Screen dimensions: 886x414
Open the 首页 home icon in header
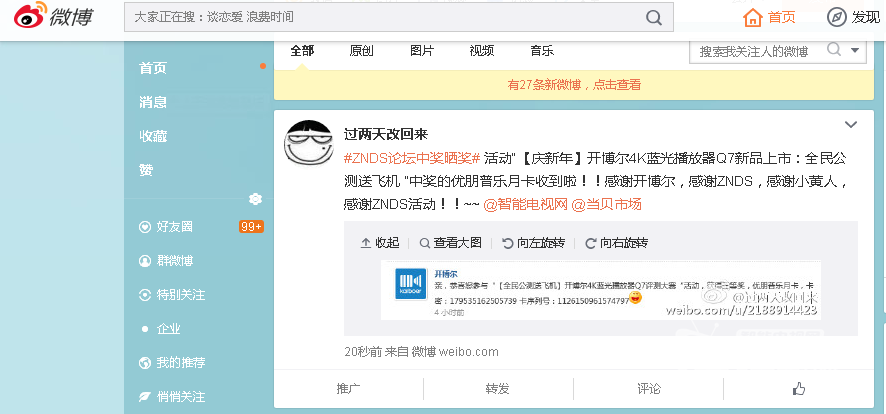tap(753, 17)
